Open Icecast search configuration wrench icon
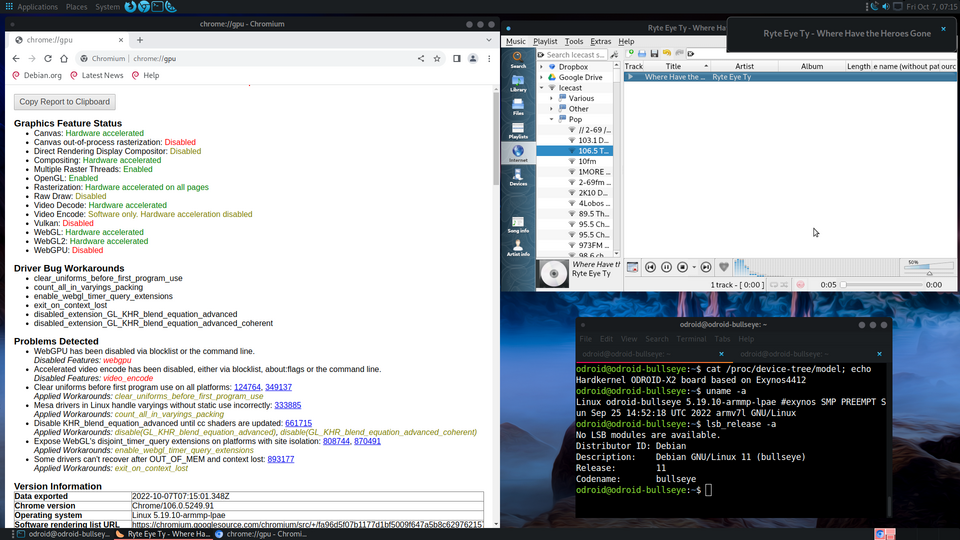The image size is (960, 540). coord(614,54)
